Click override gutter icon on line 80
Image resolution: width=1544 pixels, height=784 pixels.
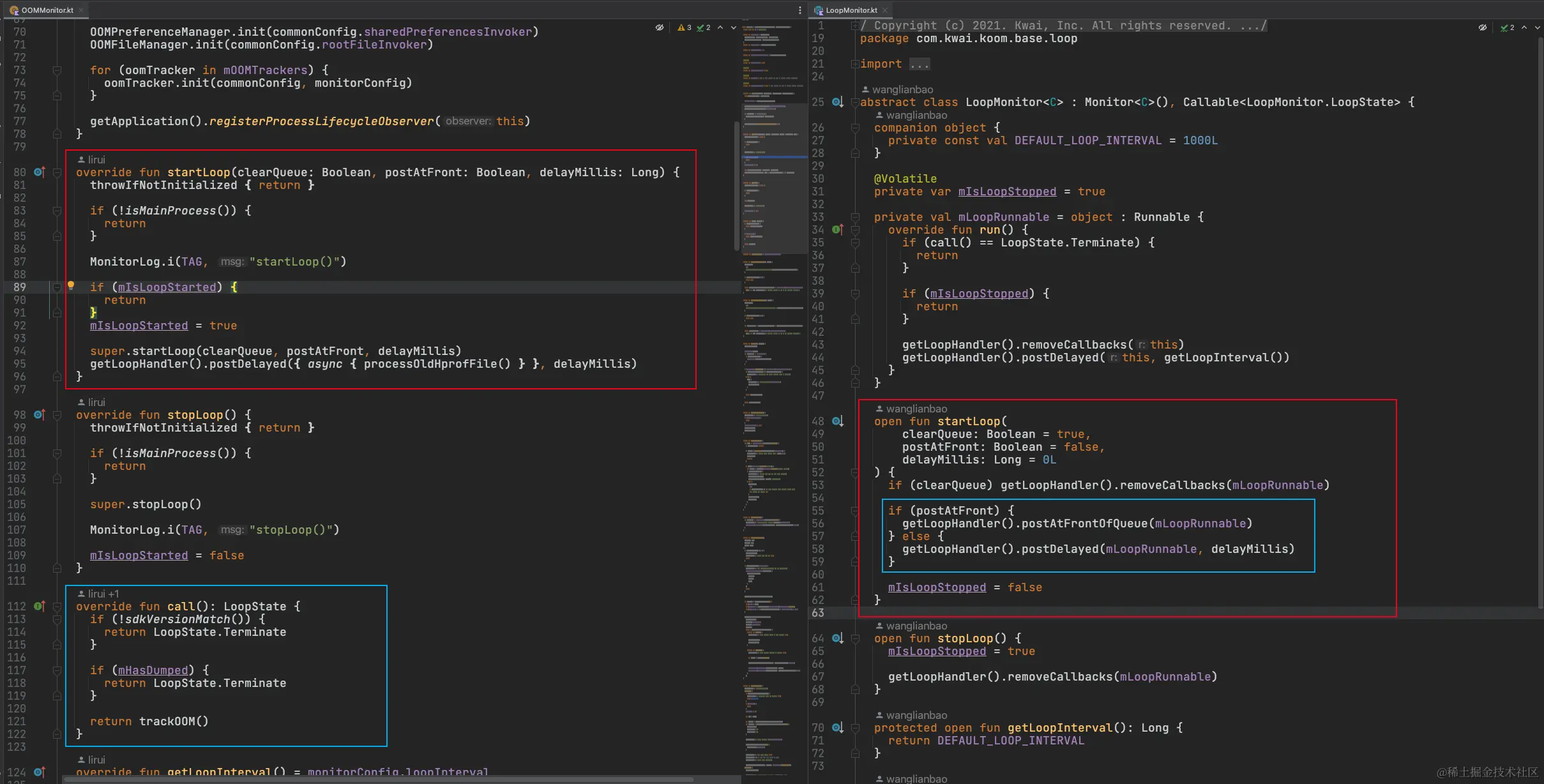[40, 172]
